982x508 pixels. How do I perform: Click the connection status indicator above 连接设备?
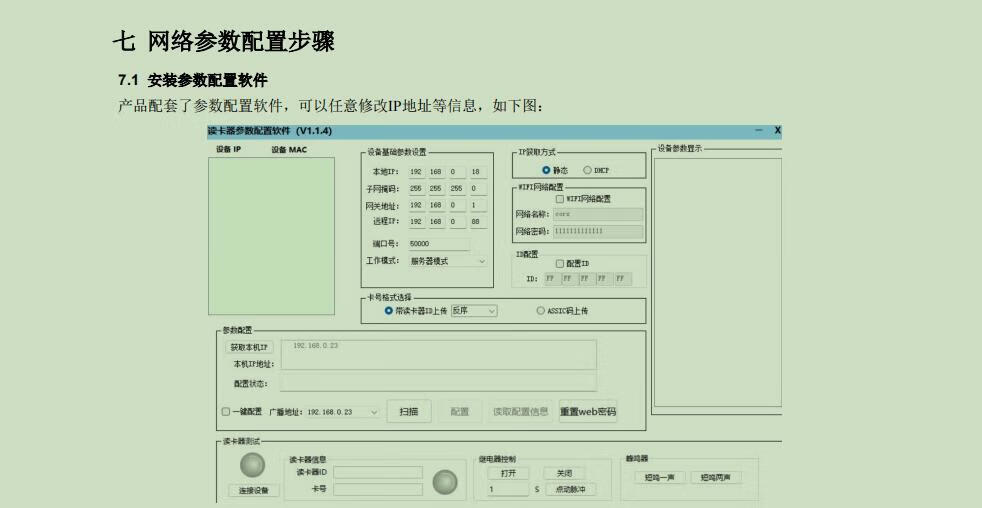click(253, 466)
